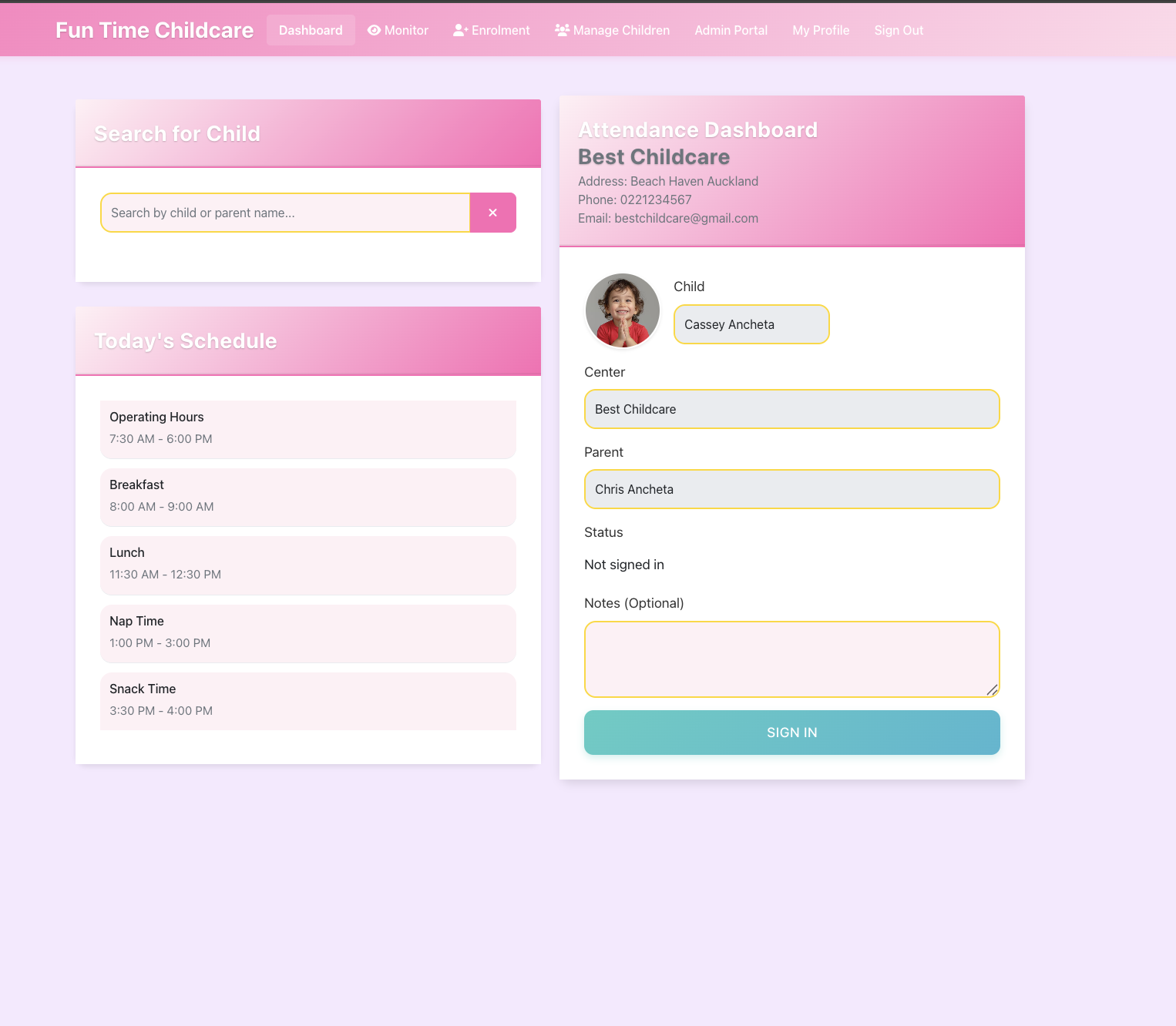Click the add-user icon beside Enrolment
This screenshot has height=1026, width=1176.
pyautogui.click(x=460, y=30)
